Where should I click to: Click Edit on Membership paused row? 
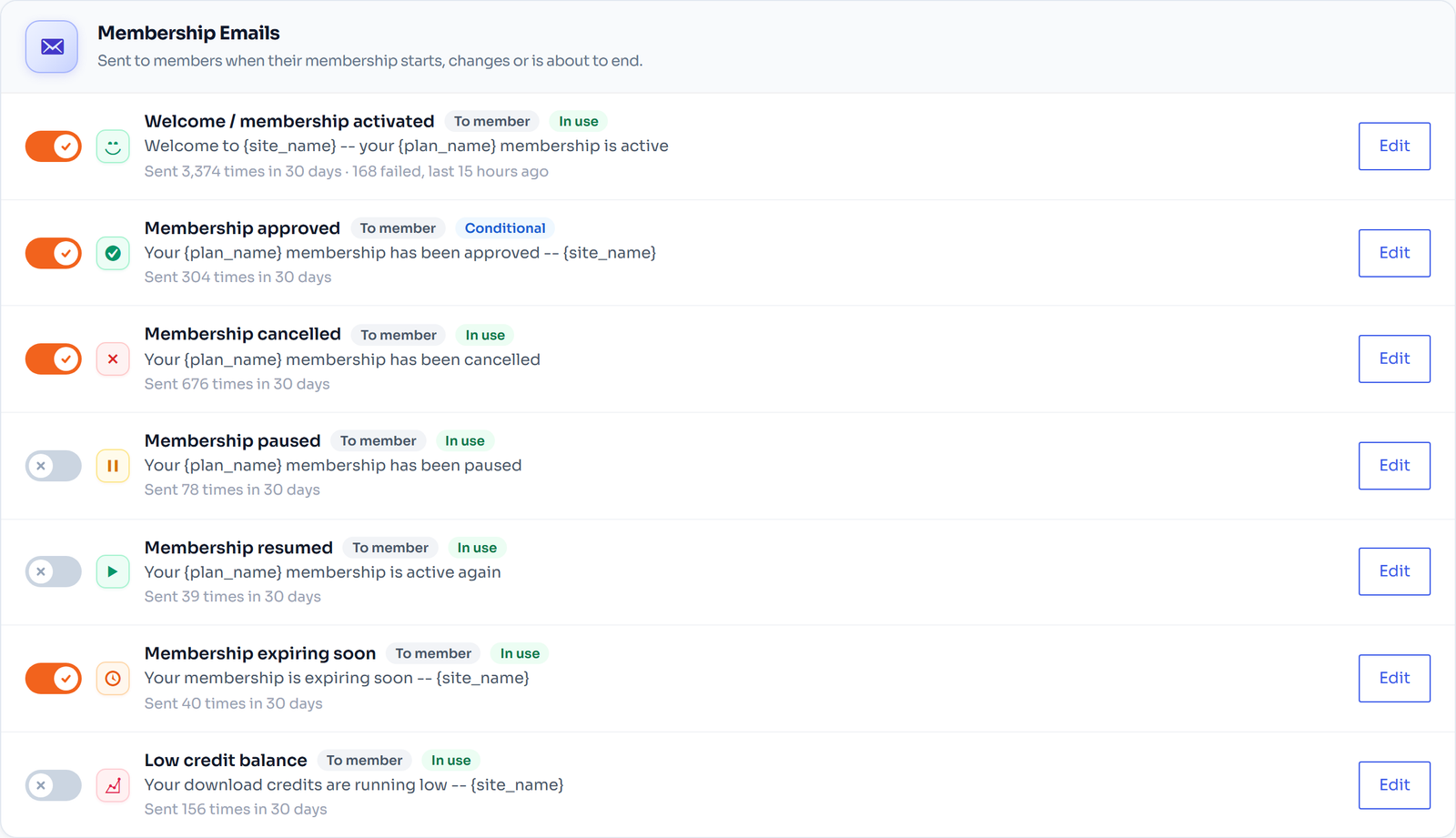click(x=1394, y=466)
